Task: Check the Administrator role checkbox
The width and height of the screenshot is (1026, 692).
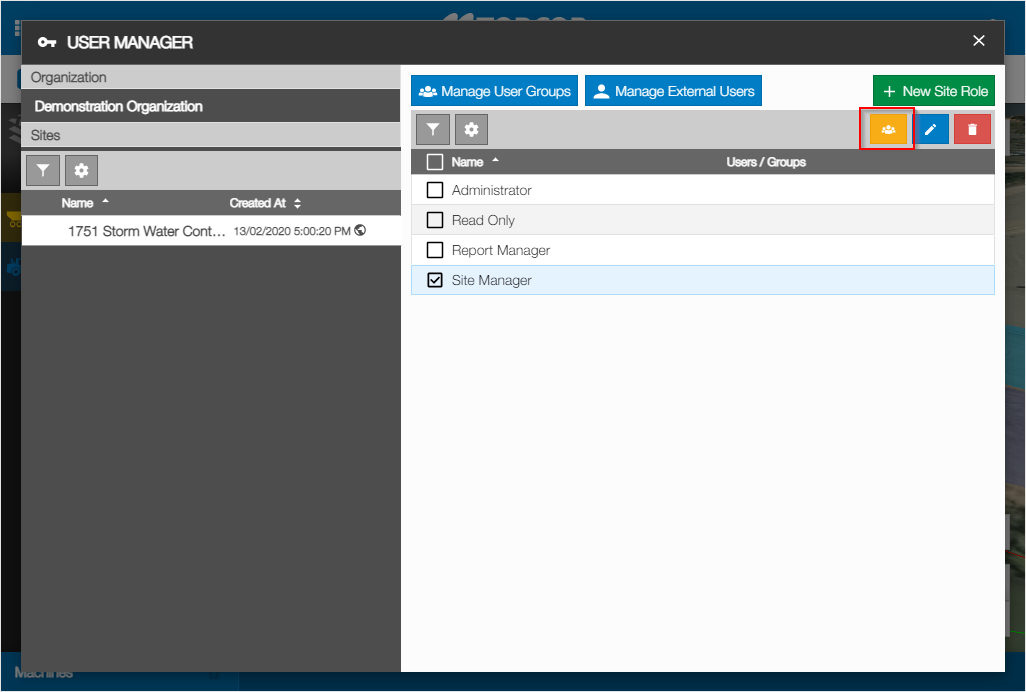Action: coord(435,190)
